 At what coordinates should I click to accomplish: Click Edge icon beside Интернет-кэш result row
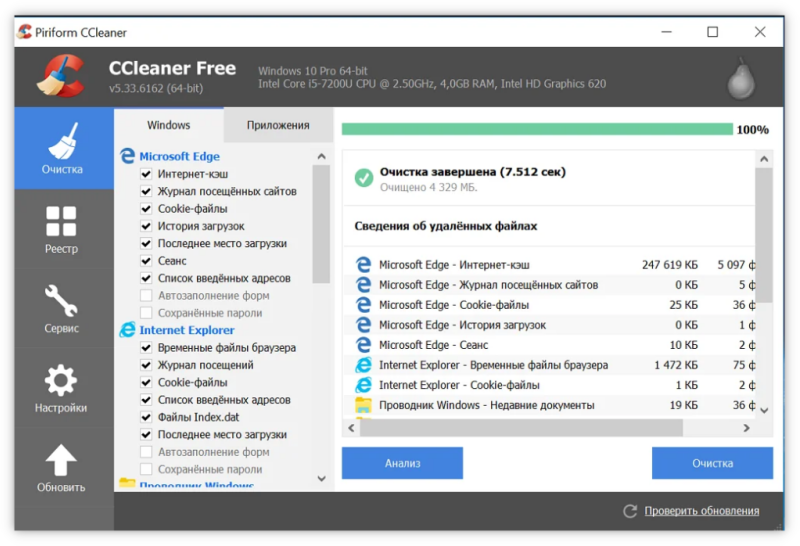(363, 264)
